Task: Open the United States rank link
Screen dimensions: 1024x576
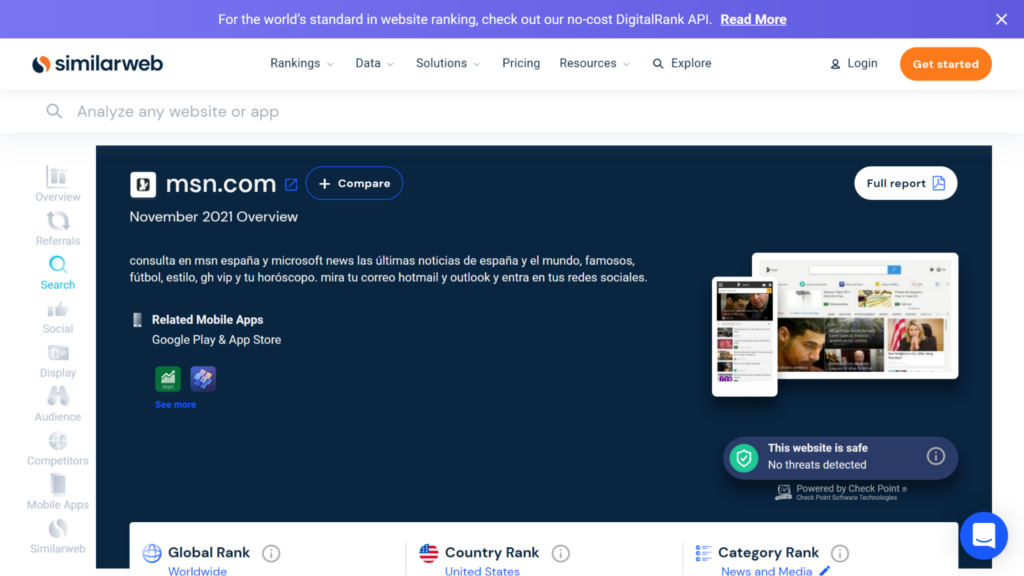Action: point(482,571)
